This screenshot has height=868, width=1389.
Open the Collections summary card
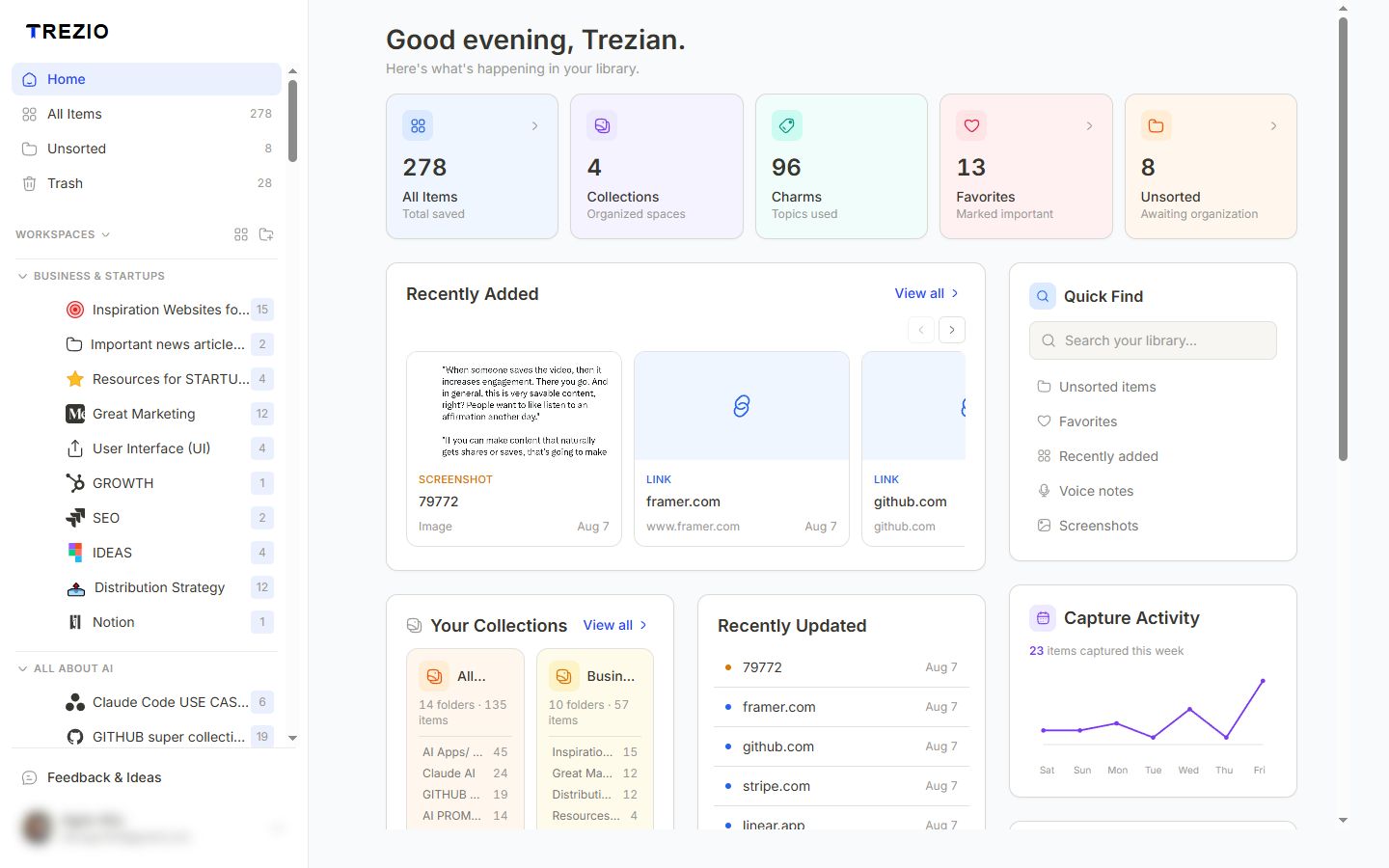click(x=657, y=166)
